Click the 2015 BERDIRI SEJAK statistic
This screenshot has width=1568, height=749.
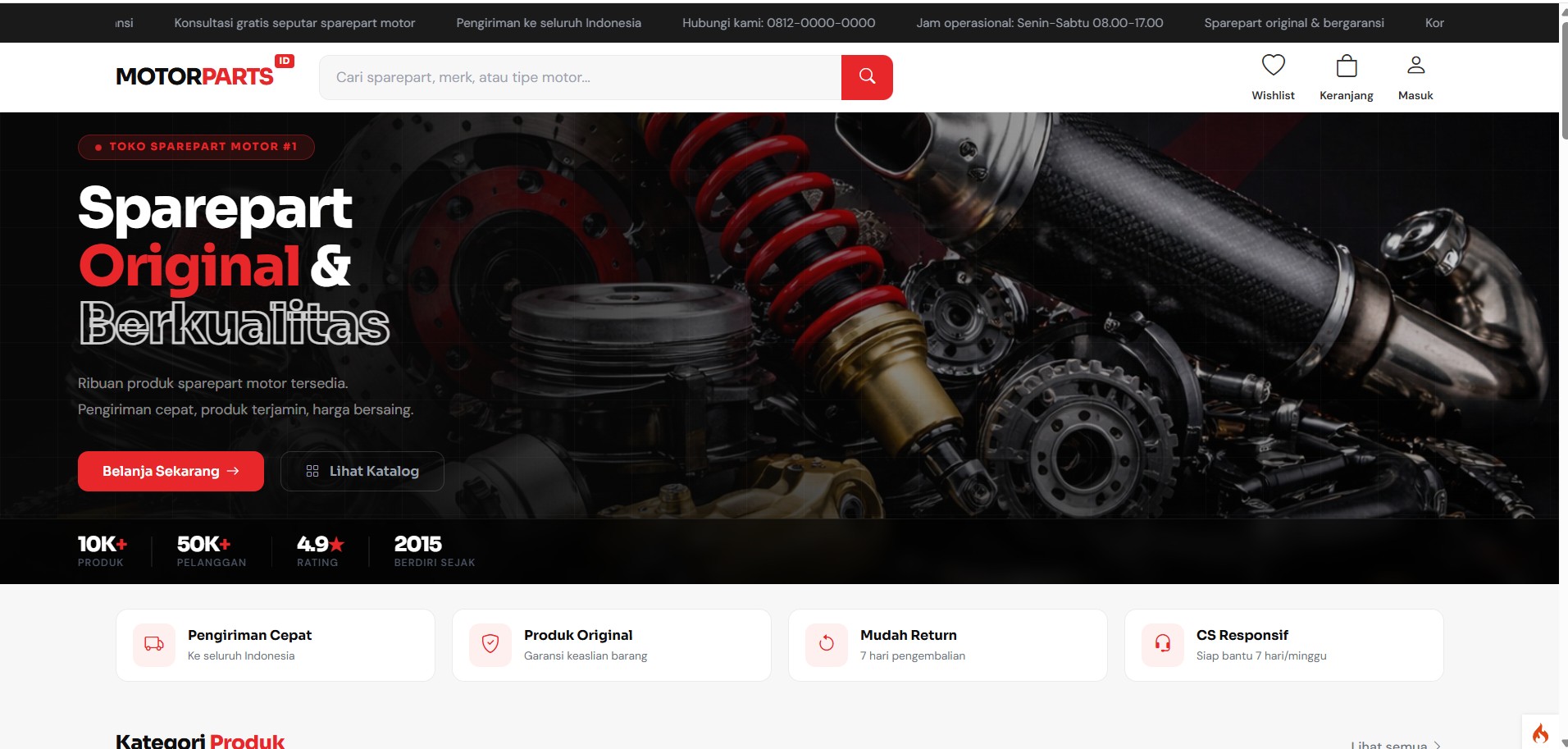click(x=435, y=551)
